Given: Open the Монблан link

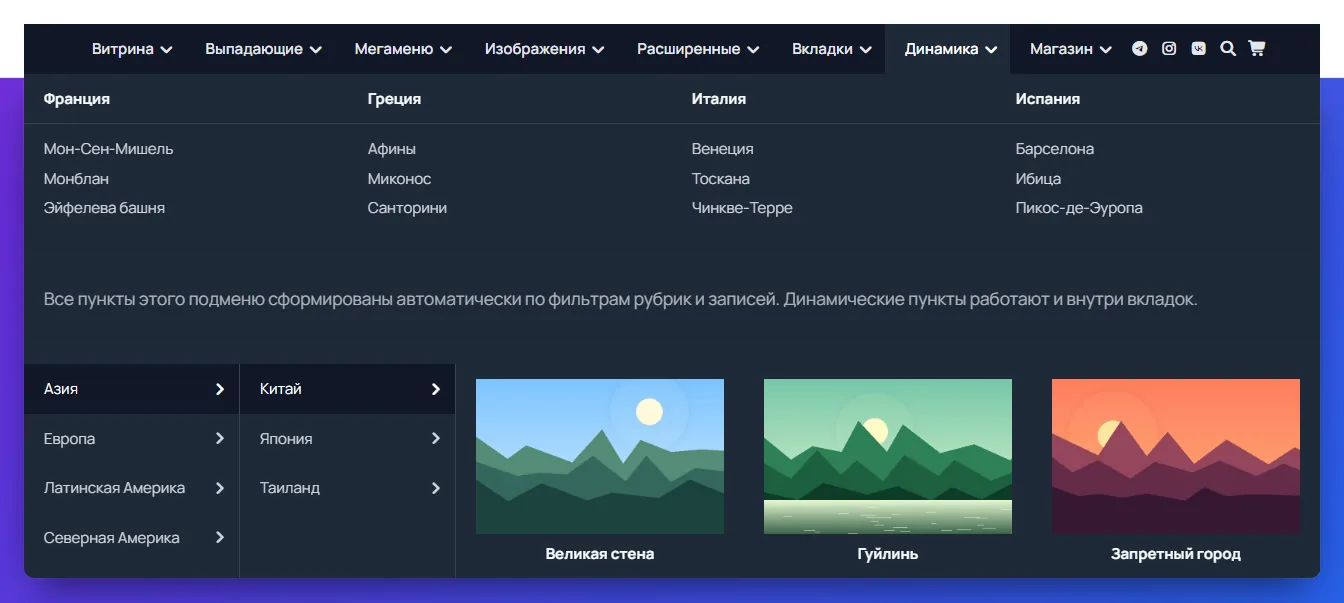Looking at the screenshot, I should point(77,179).
